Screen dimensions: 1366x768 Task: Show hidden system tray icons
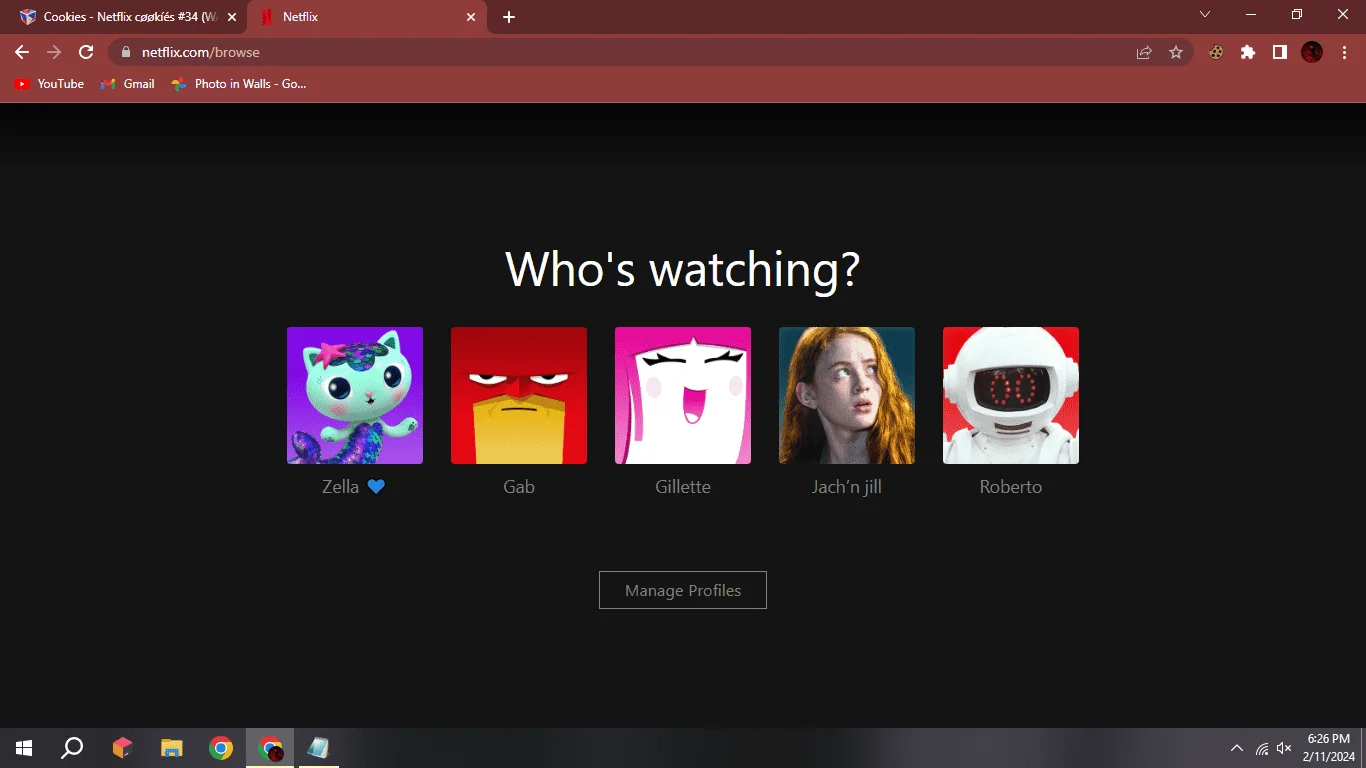pos(1237,748)
